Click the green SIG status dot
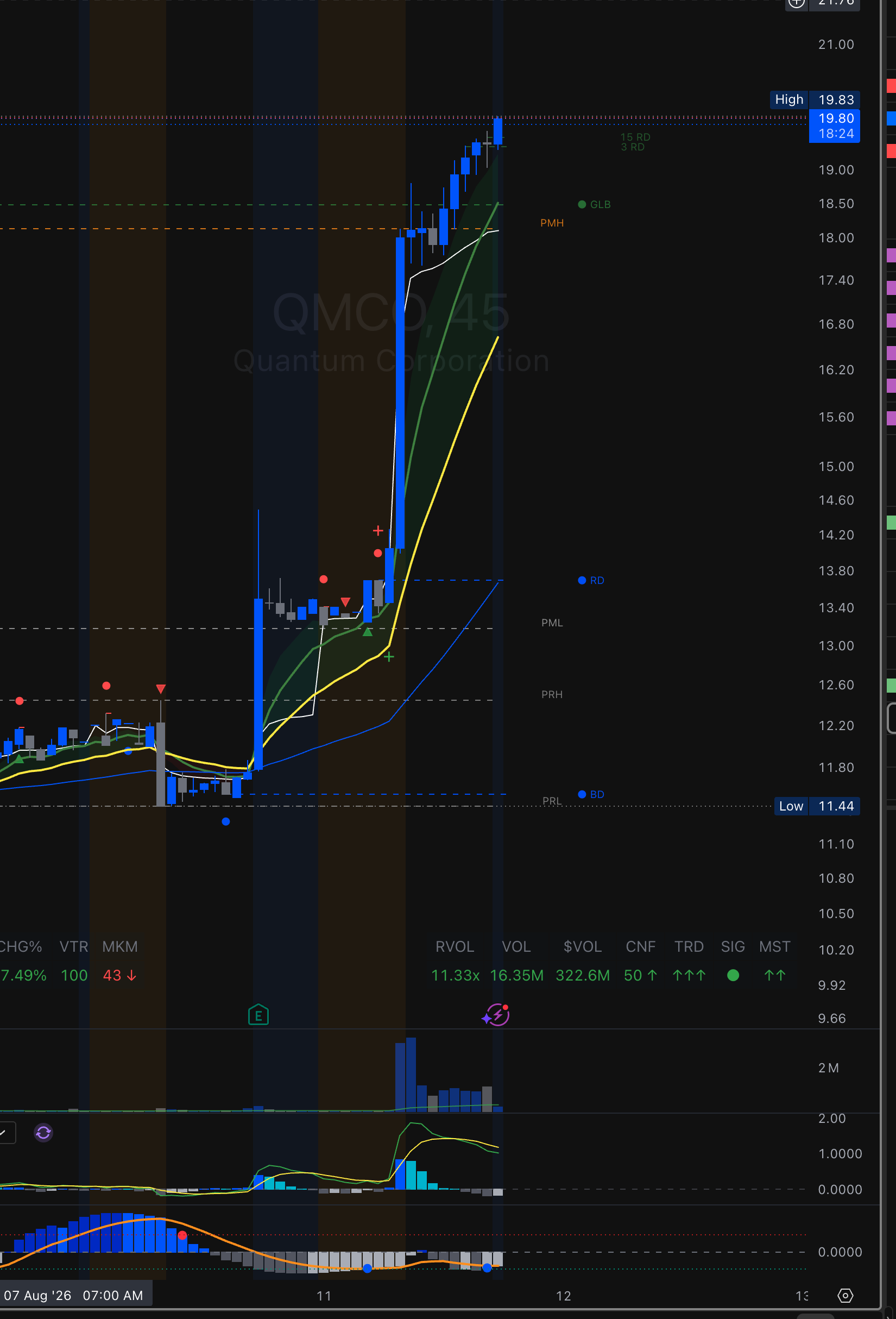The width and height of the screenshot is (896, 1319). [x=733, y=975]
